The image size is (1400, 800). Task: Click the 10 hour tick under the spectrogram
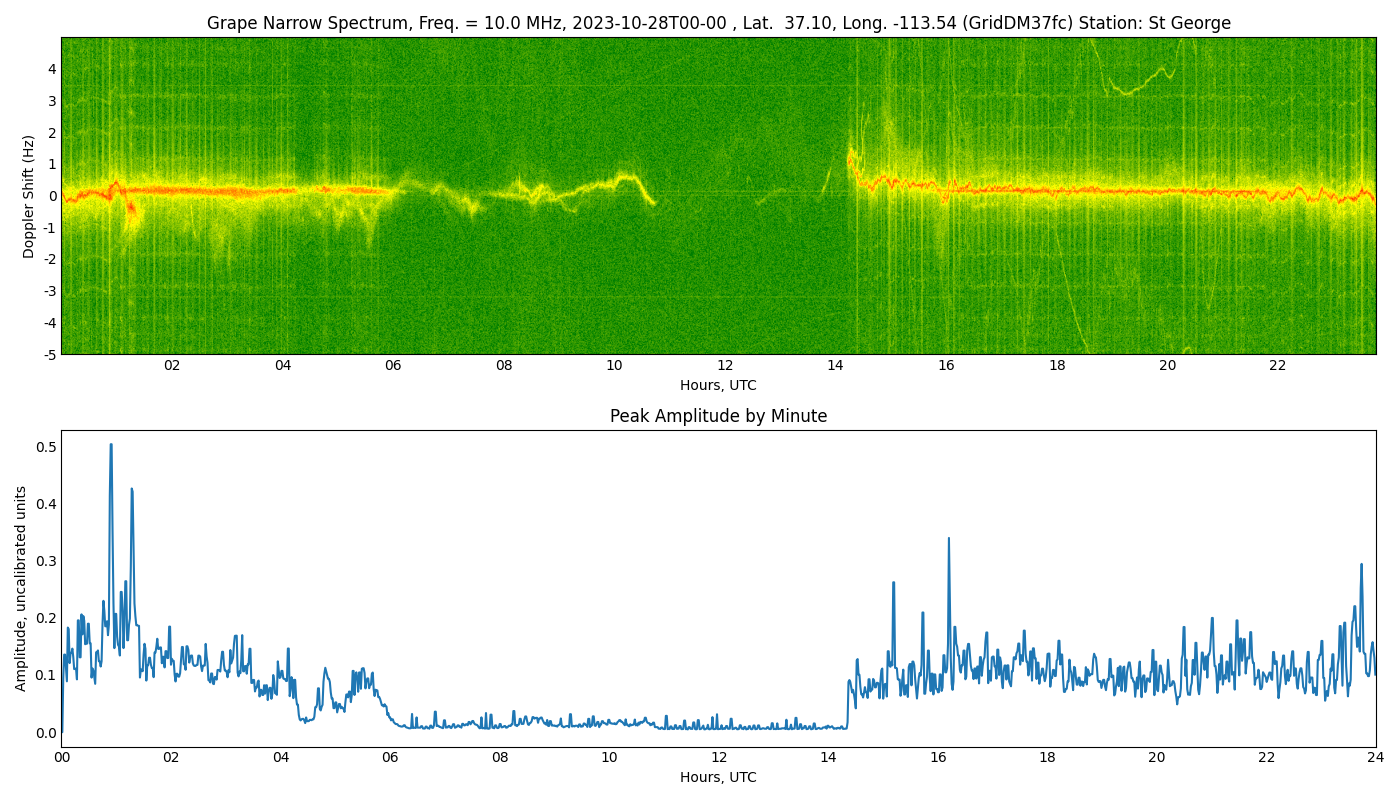[x=614, y=366]
